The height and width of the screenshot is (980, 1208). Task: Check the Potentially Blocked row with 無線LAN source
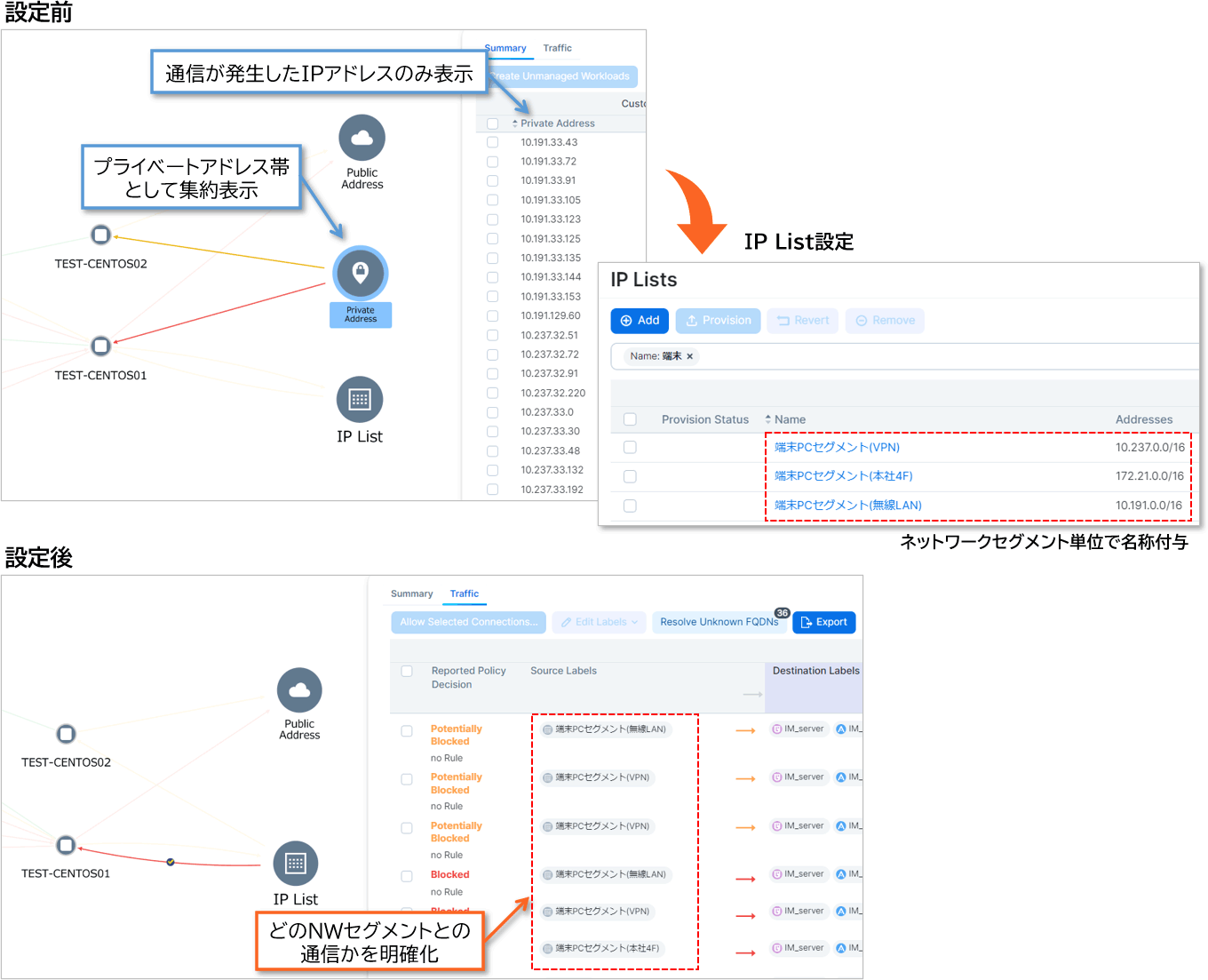point(407,731)
